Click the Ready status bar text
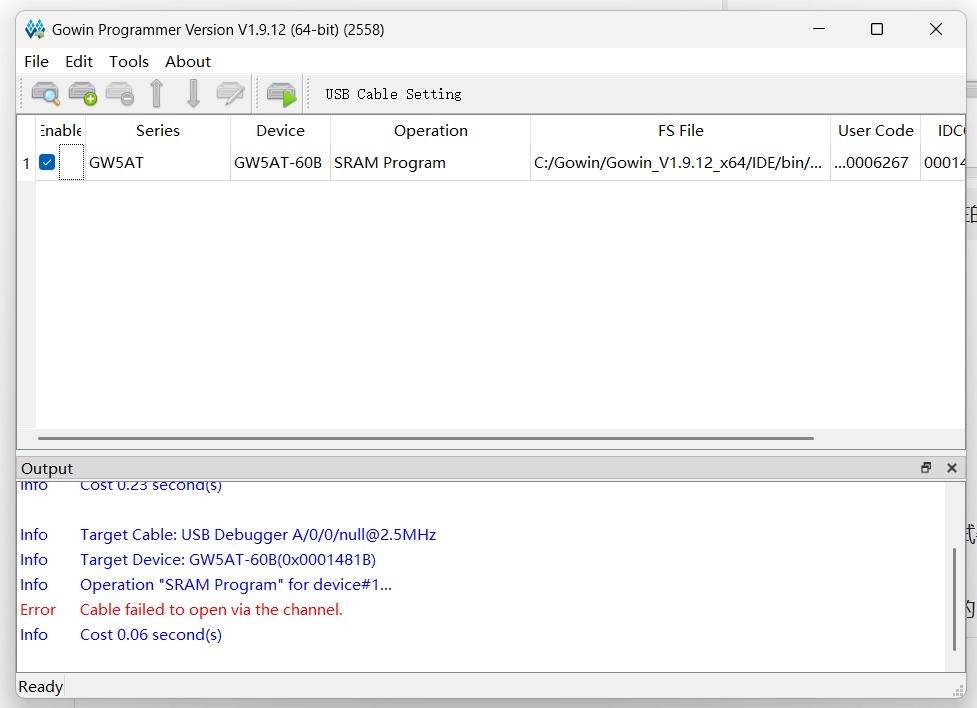The height and width of the screenshot is (708, 977). coord(41,686)
